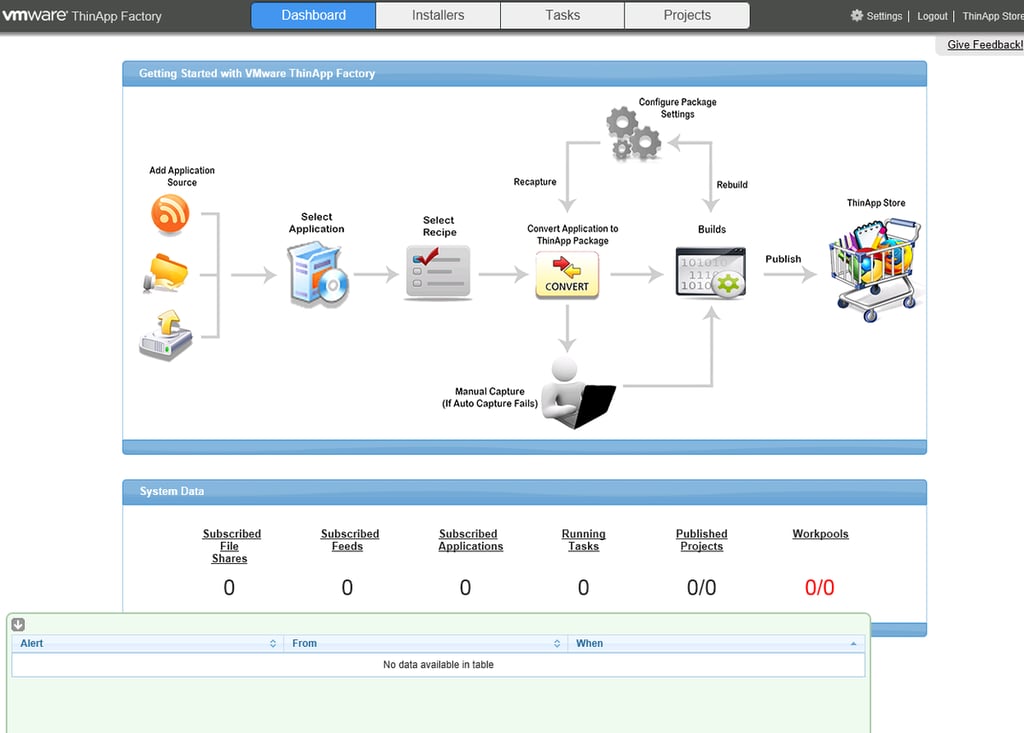Open the Workpools link

point(820,534)
